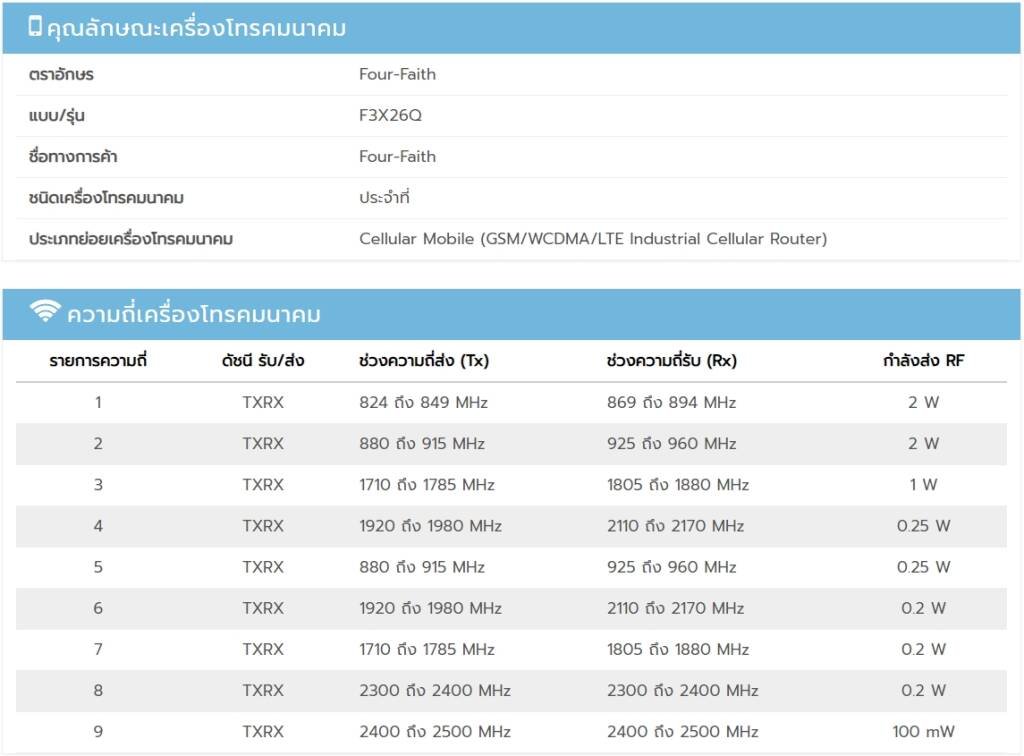Click the column header รายการความถี่

point(98,360)
